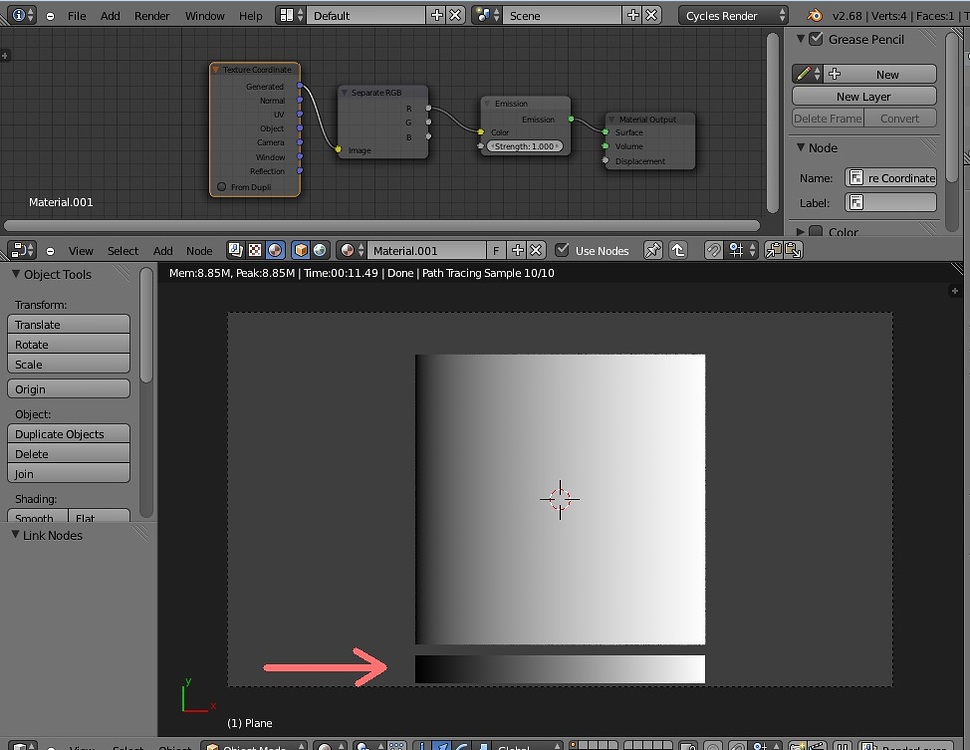Viewport: 970px width, 750px height.
Task: Click the icon beside the Label field
Action: 856,202
